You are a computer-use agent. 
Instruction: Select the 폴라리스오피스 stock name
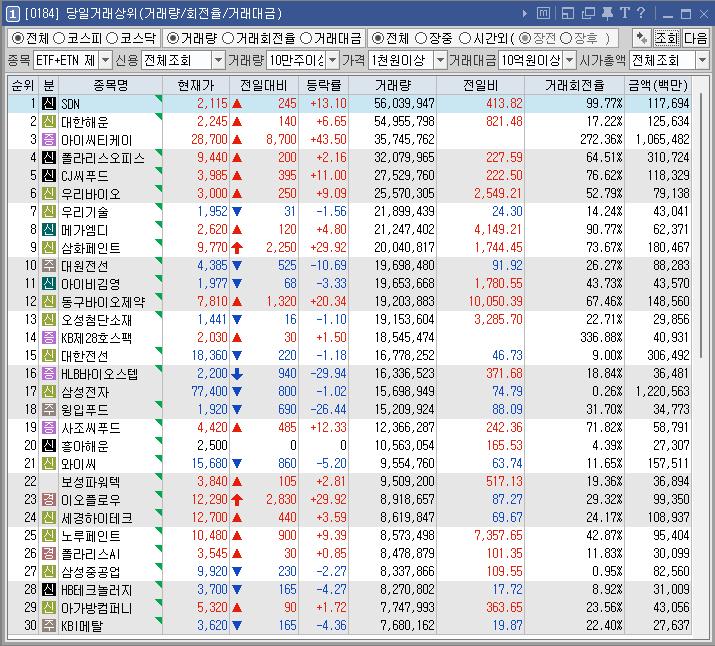click(103, 158)
